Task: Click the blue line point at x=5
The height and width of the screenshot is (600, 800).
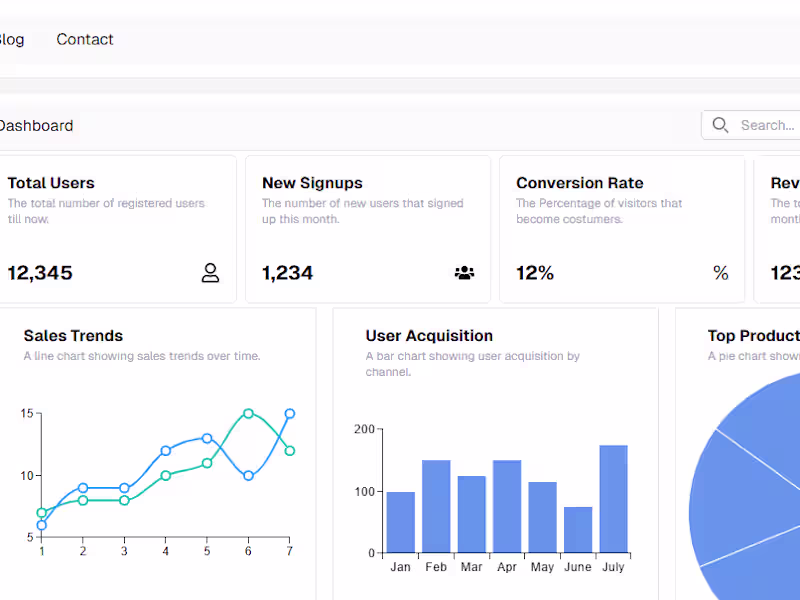Action: (207, 438)
